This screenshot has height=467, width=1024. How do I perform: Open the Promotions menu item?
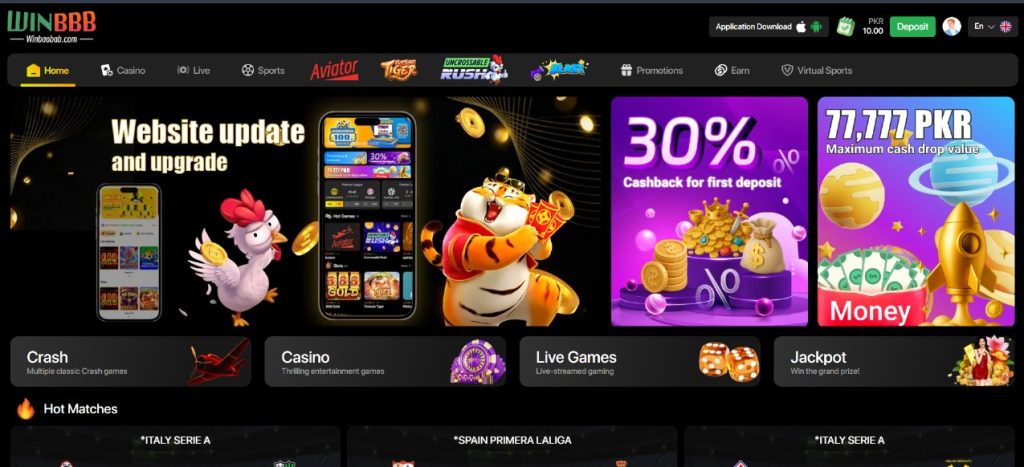point(651,70)
